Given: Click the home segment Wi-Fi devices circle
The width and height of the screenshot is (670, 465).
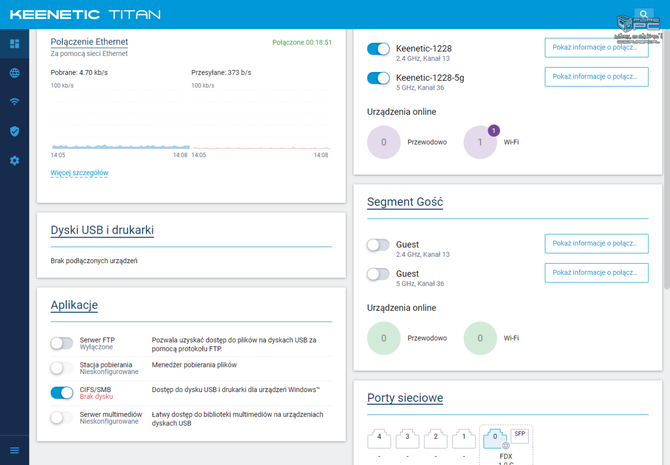Looking at the screenshot, I should coord(480,142).
